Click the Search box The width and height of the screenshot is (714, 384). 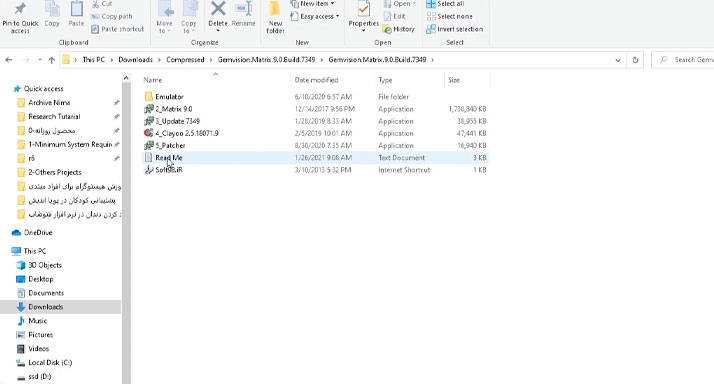point(683,60)
